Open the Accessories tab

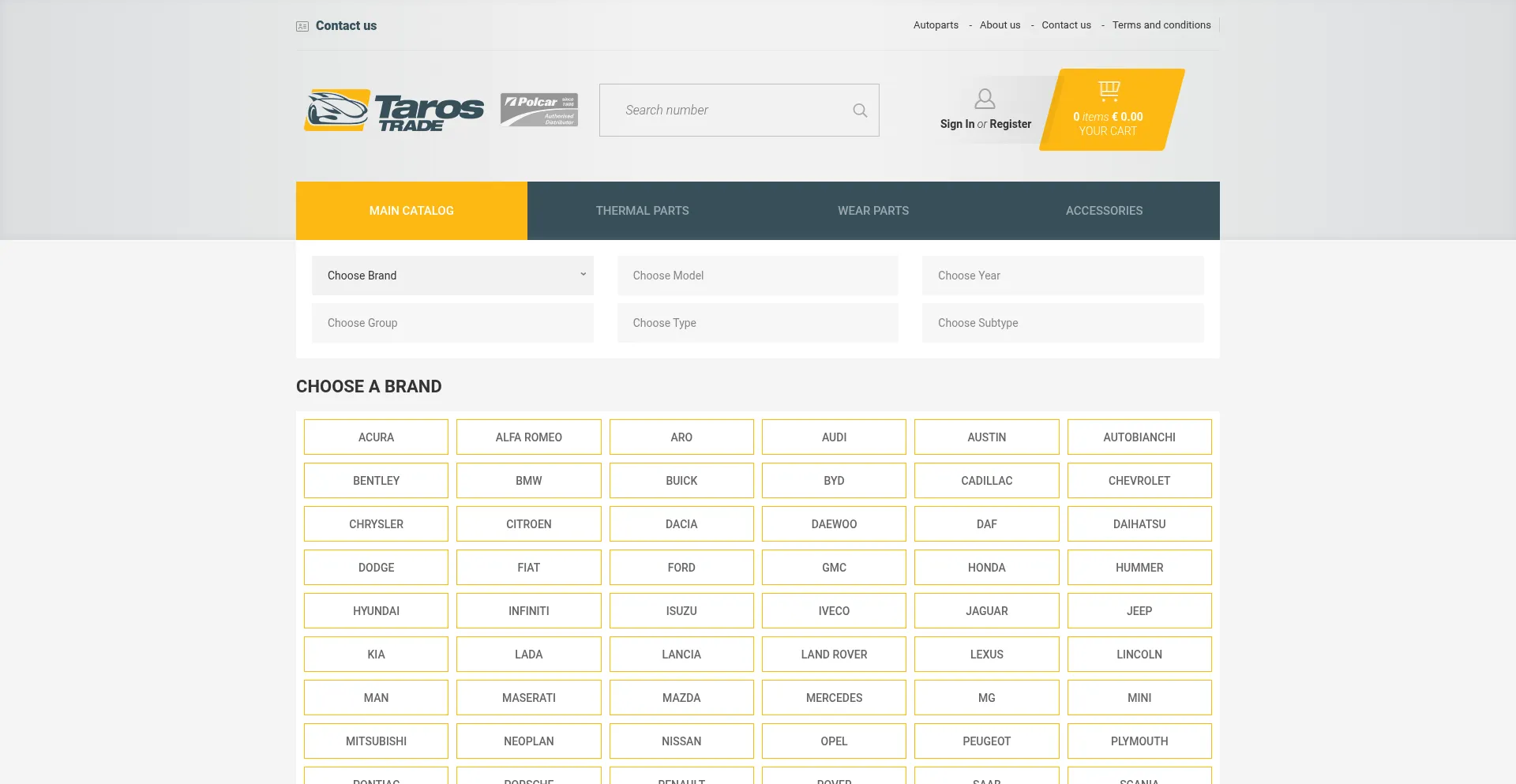coord(1104,211)
